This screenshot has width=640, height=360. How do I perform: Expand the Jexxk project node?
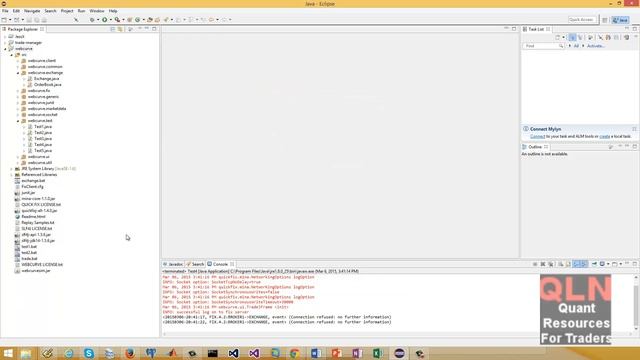[x=5, y=37]
